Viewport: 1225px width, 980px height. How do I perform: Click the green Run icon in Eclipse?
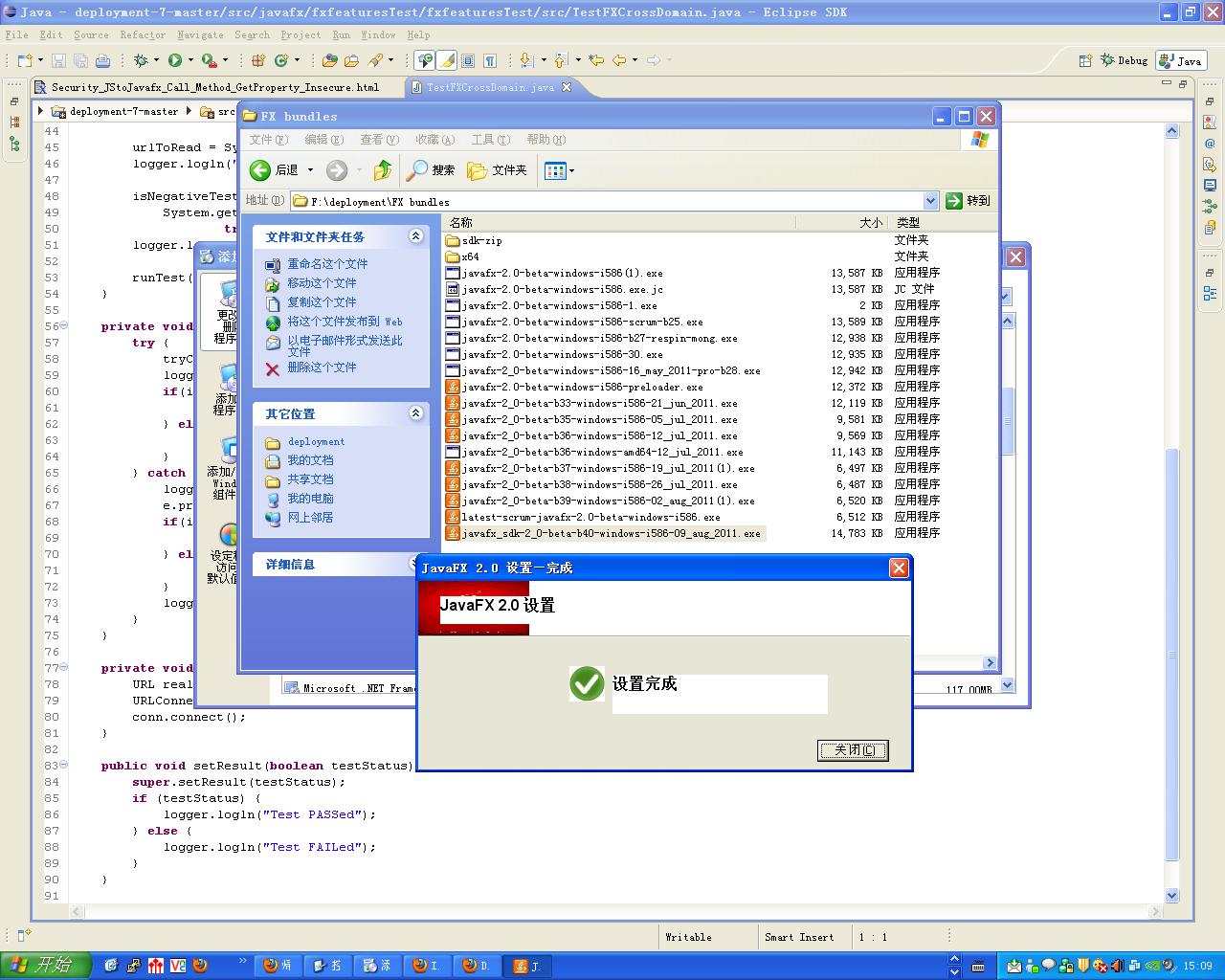pyautogui.click(x=175, y=60)
